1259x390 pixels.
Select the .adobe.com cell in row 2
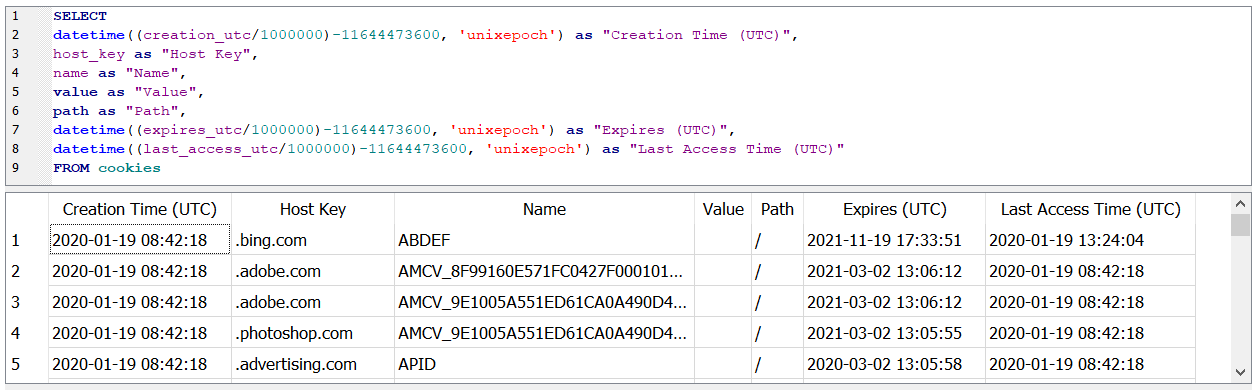pyautogui.click(x=312, y=271)
